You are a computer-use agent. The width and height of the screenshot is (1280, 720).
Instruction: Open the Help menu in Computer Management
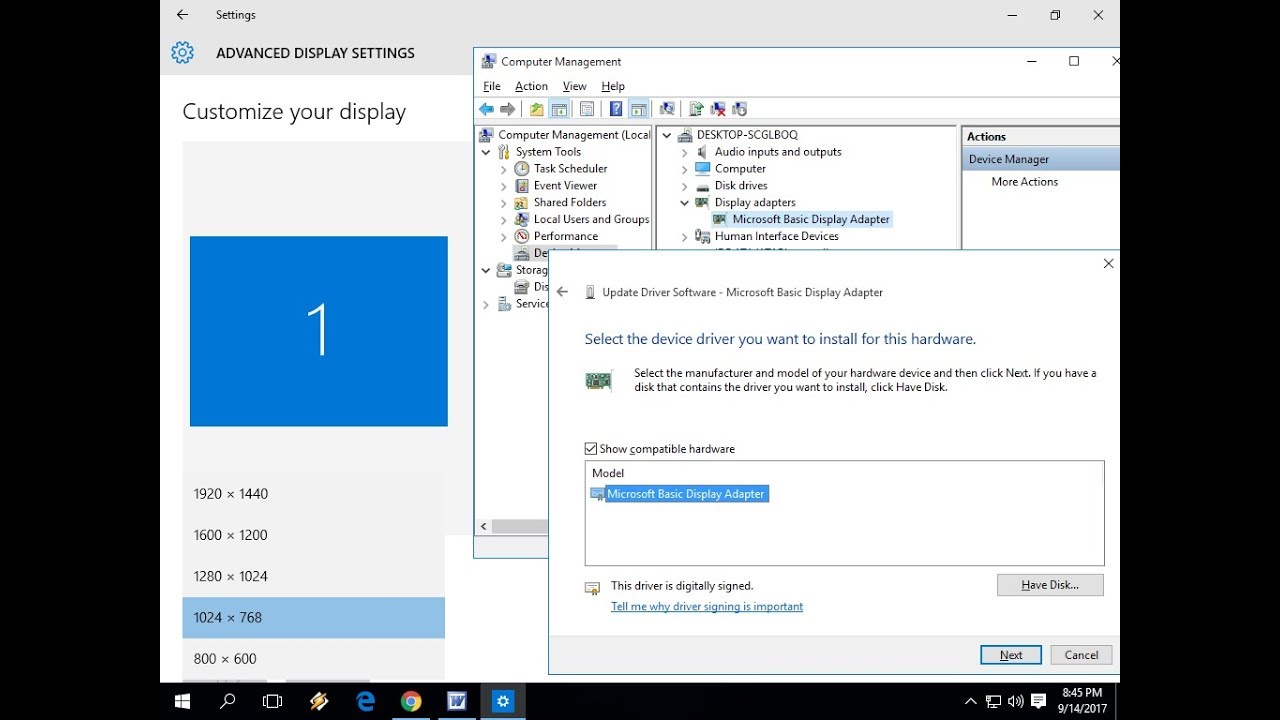[613, 86]
